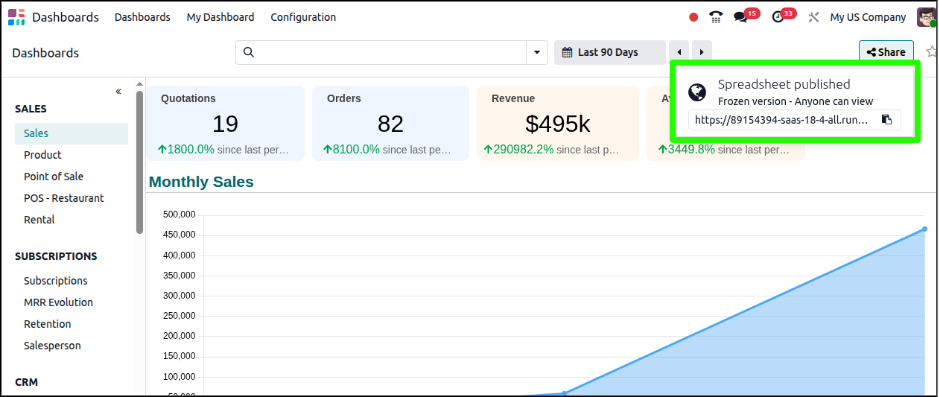Click the SUBSCRIPTIONS section header
939x397 pixels.
(x=56, y=256)
